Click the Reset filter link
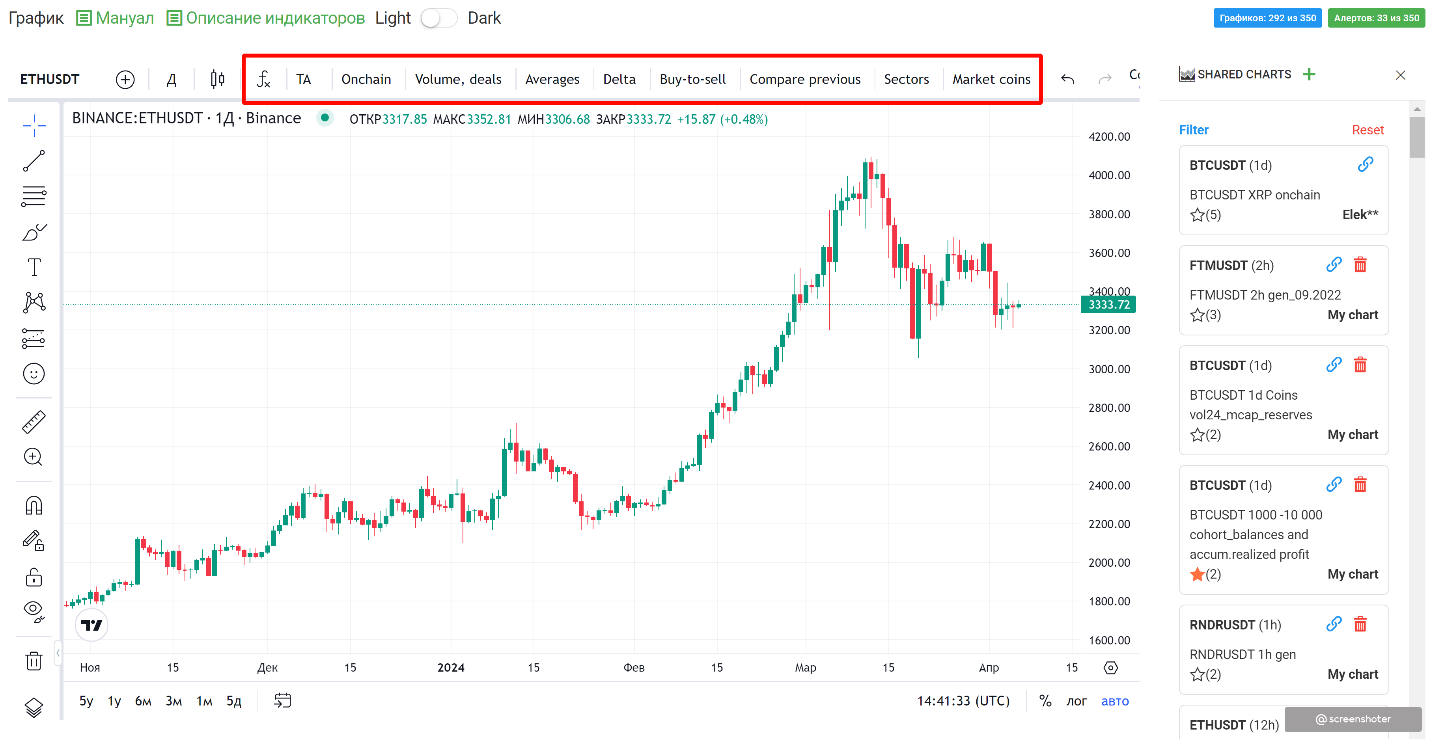Image resolution: width=1429 pixels, height=739 pixels. coord(1367,130)
